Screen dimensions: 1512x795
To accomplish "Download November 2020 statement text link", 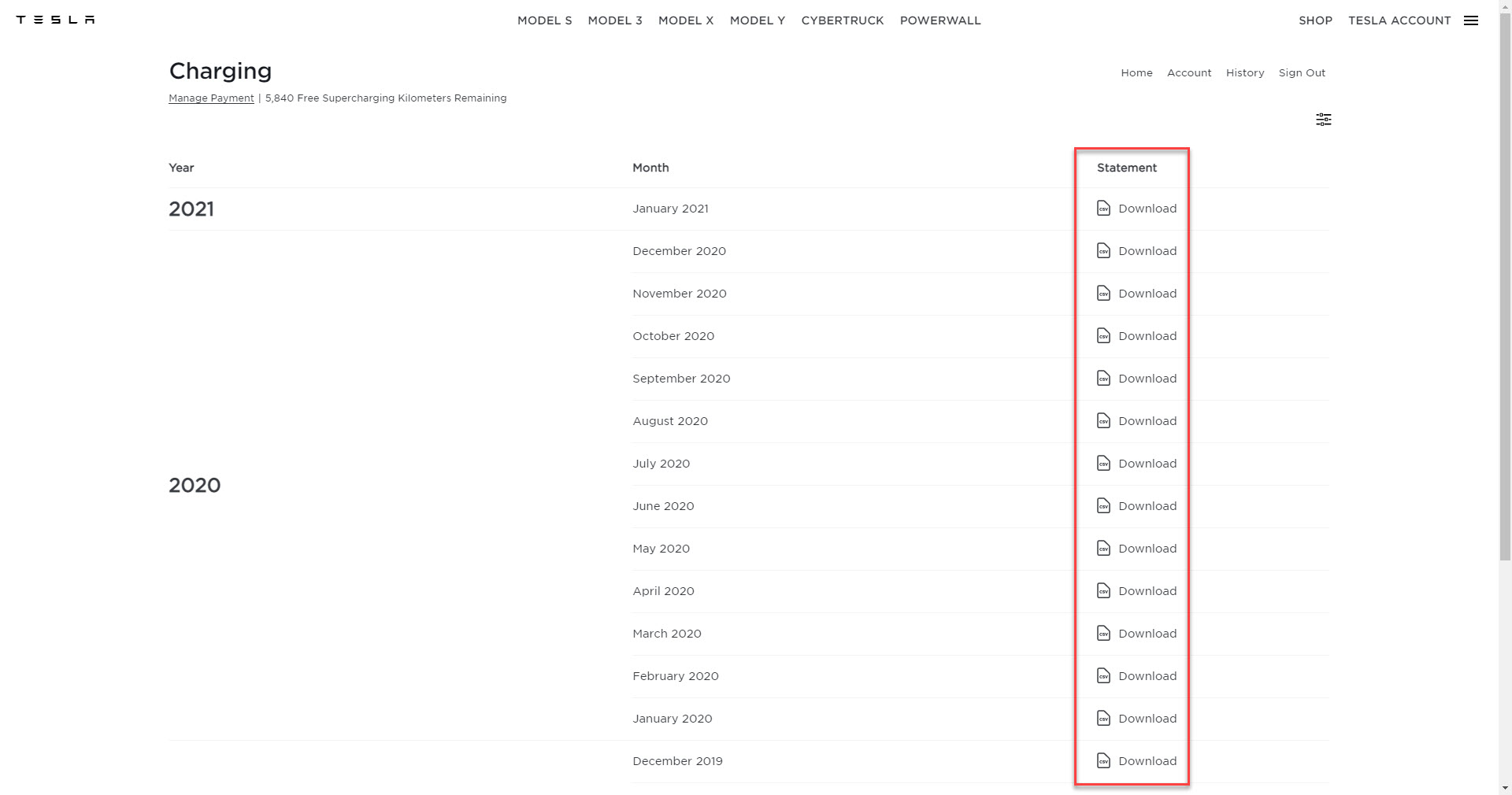I will (x=1147, y=294).
